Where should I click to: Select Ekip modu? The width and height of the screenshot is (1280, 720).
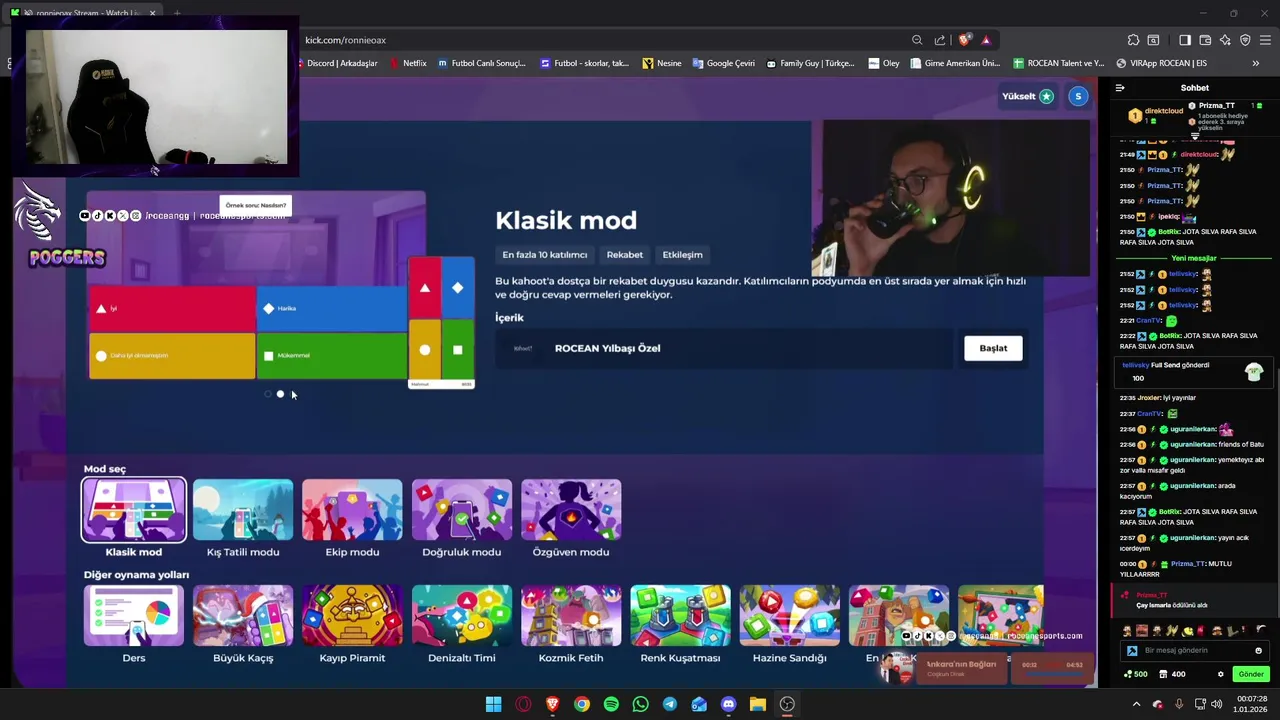(352, 510)
